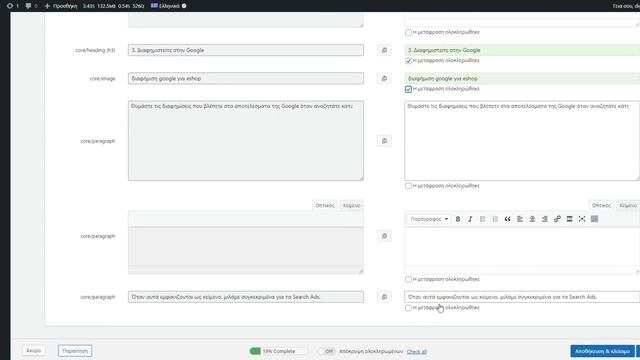Align text left in the editor toolbar

point(520,219)
